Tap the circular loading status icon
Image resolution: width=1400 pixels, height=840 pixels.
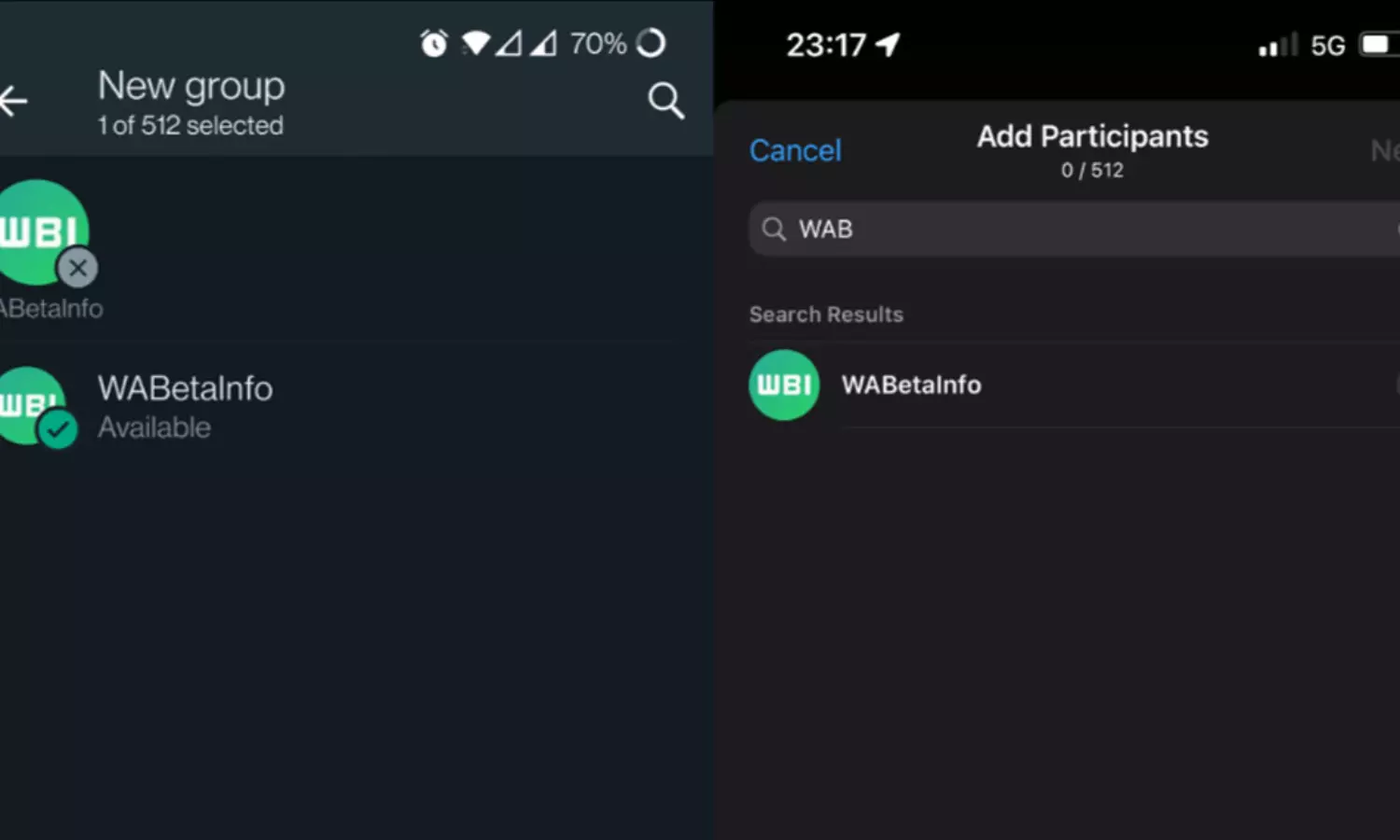(651, 43)
